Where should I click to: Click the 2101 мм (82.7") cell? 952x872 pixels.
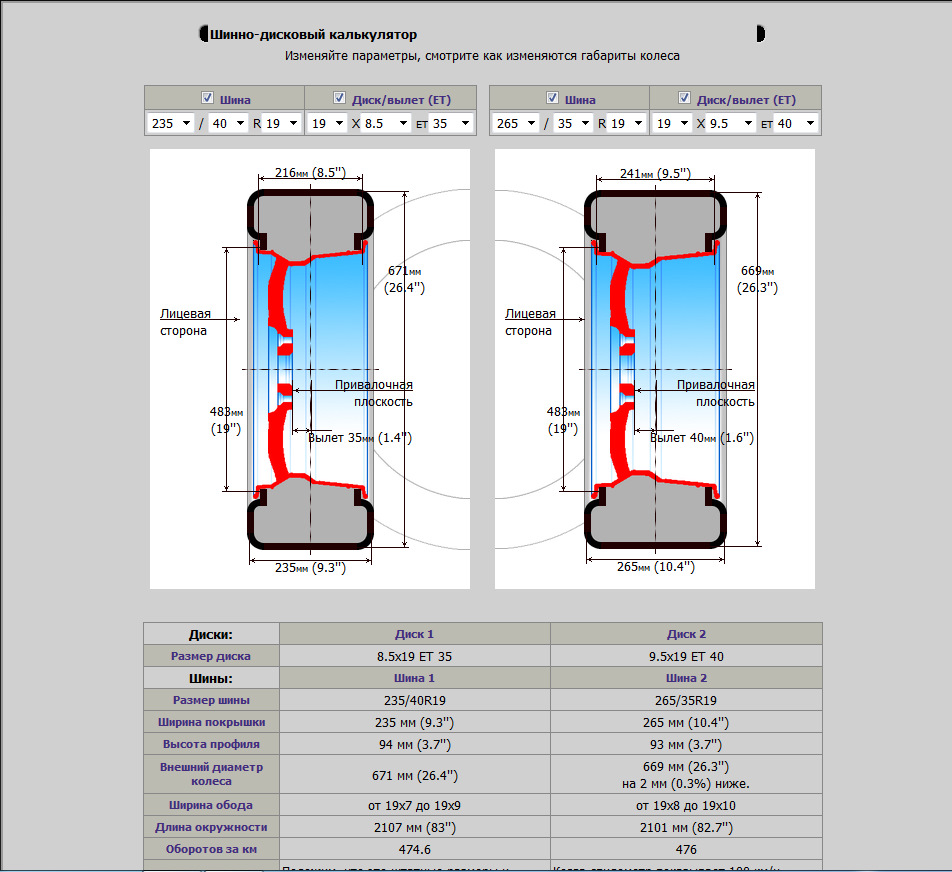pos(687,828)
